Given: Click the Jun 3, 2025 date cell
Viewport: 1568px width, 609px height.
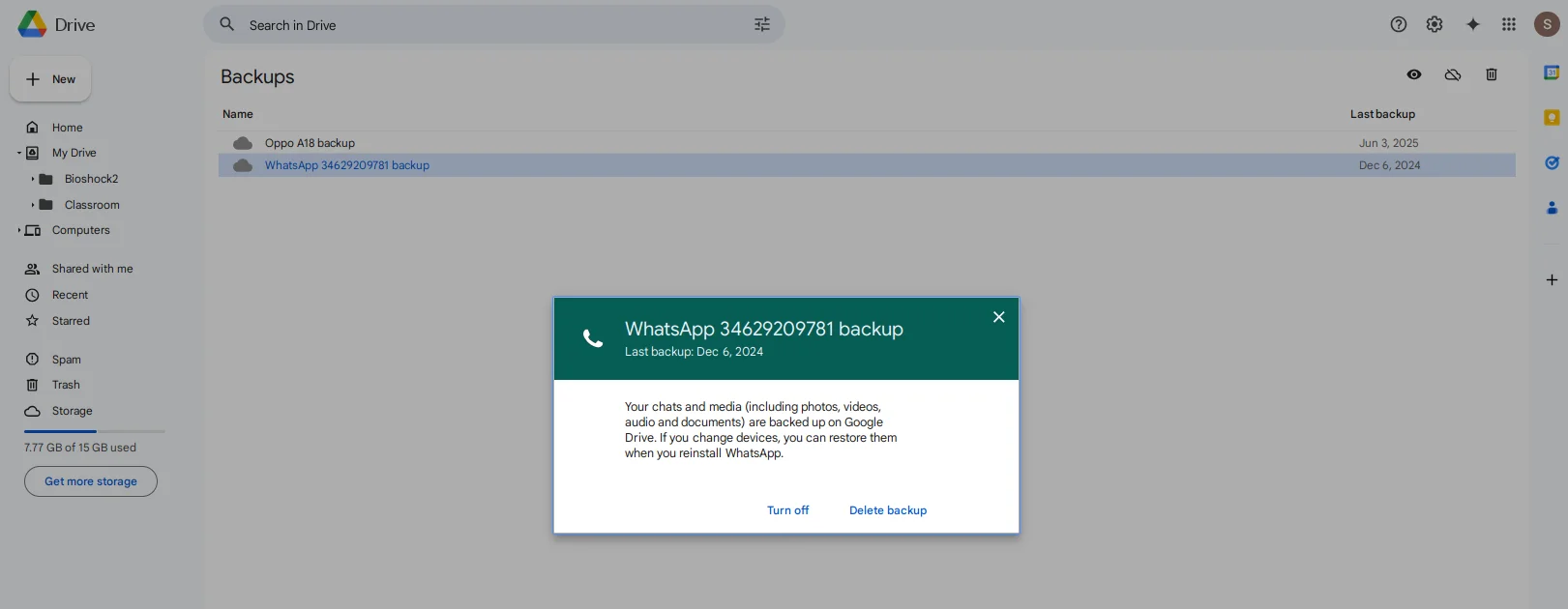Looking at the screenshot, I should coord(1388,143).
